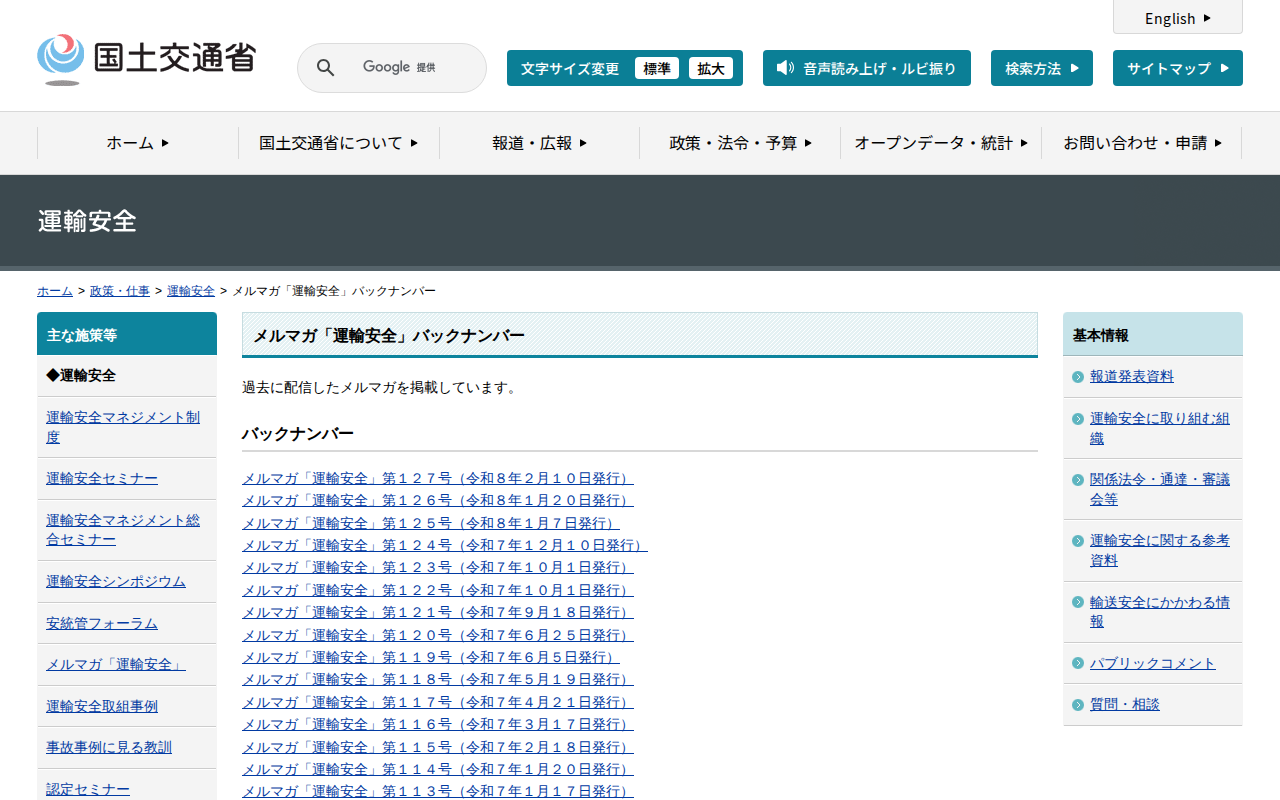
Task: Open メルマガ 第127号 back number link
Action: click(437, 478)
